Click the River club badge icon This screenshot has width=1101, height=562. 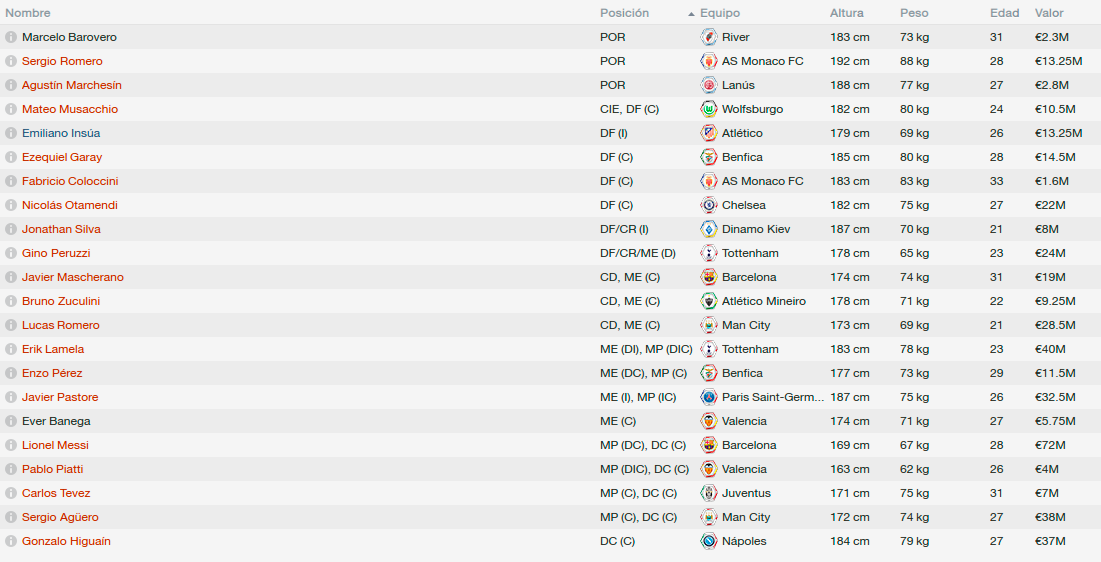(x=708, y=37)
